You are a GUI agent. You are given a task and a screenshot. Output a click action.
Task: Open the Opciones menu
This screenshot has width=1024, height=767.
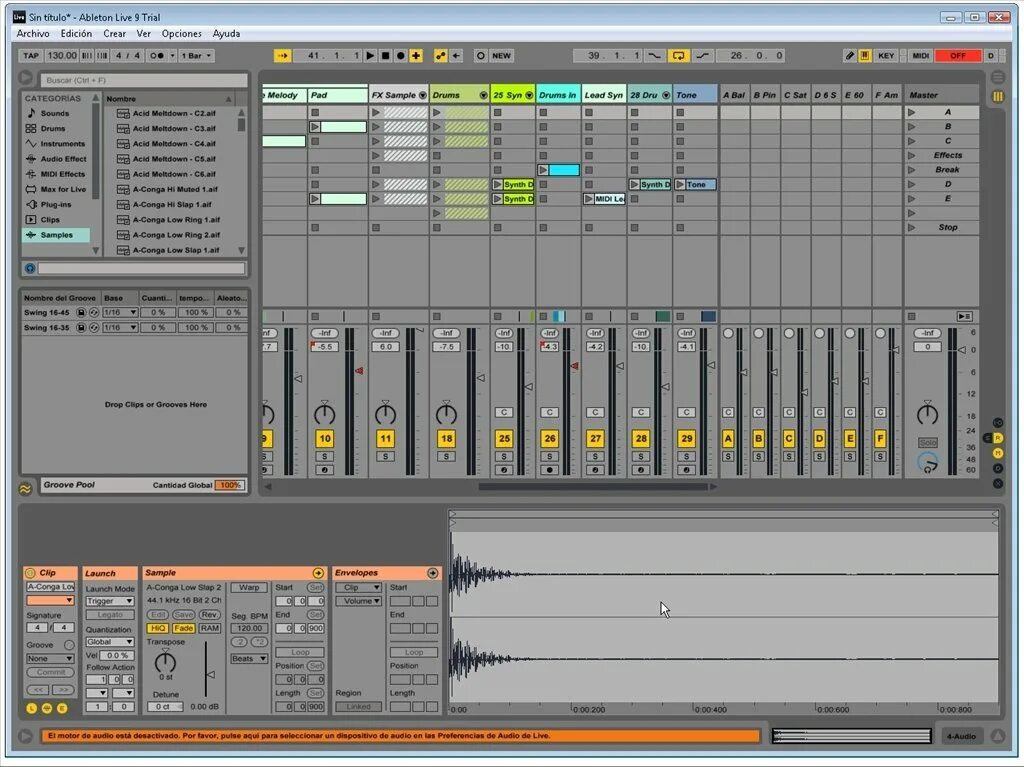[x=182, y=33]
